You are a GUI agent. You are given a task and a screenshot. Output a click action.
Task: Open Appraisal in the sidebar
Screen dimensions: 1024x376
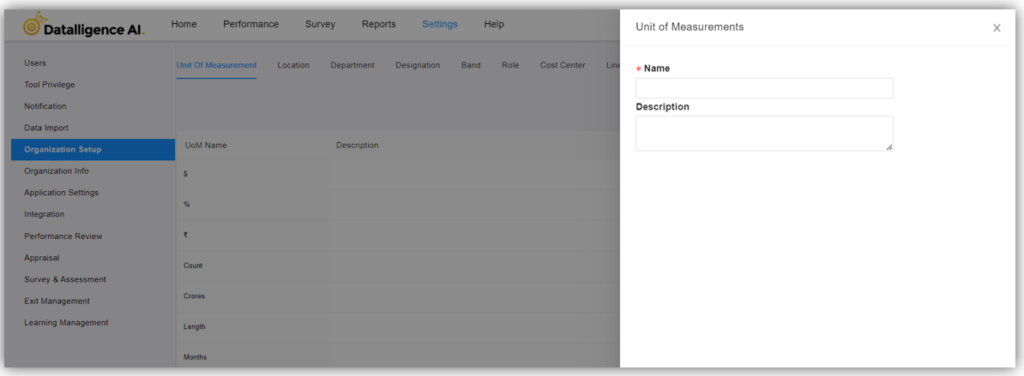click(x=93, y=258)
